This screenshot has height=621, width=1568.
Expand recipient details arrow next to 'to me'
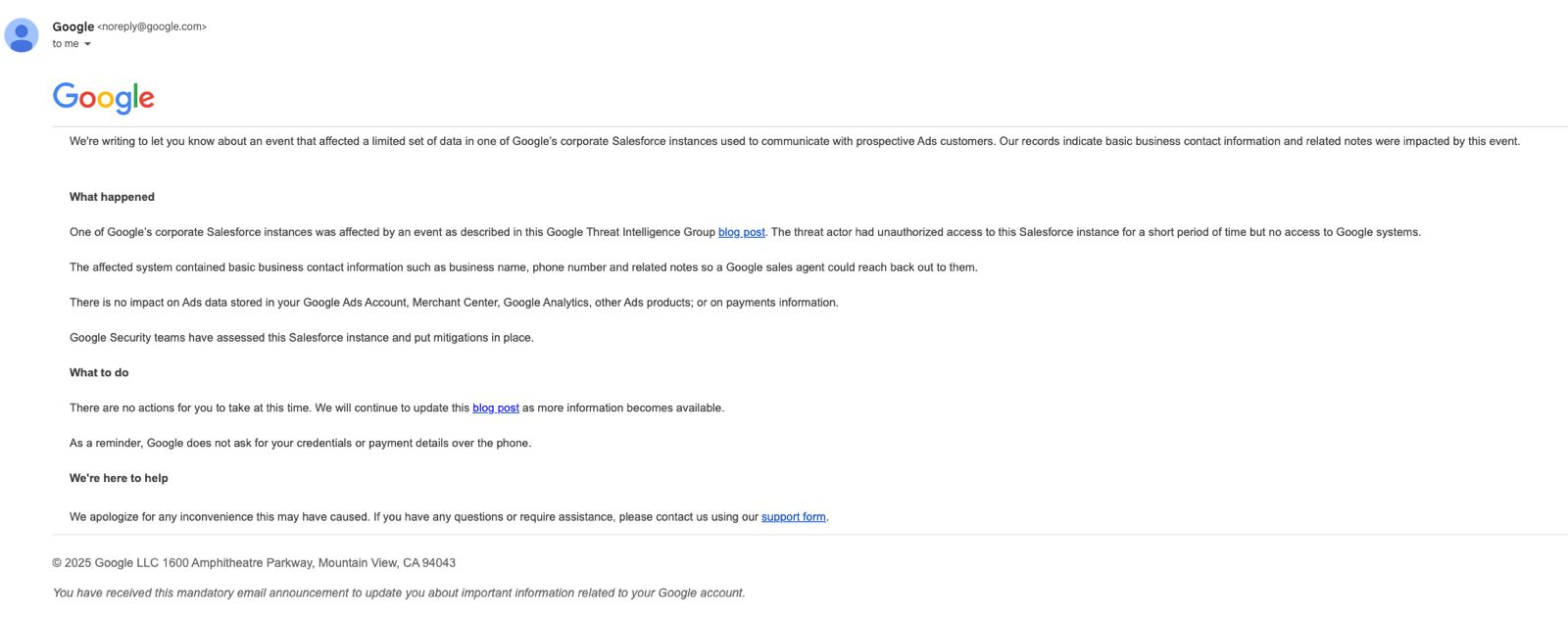click(87, 44)
